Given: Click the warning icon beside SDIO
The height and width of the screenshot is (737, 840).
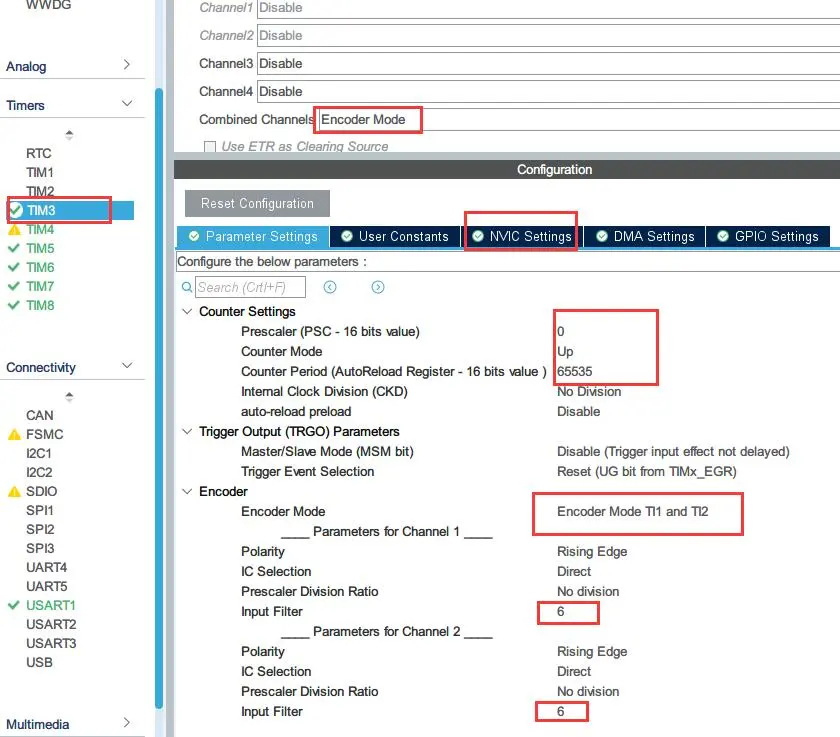Looking at the screenshot, I should pyautogui.click(x=14, y=492).
